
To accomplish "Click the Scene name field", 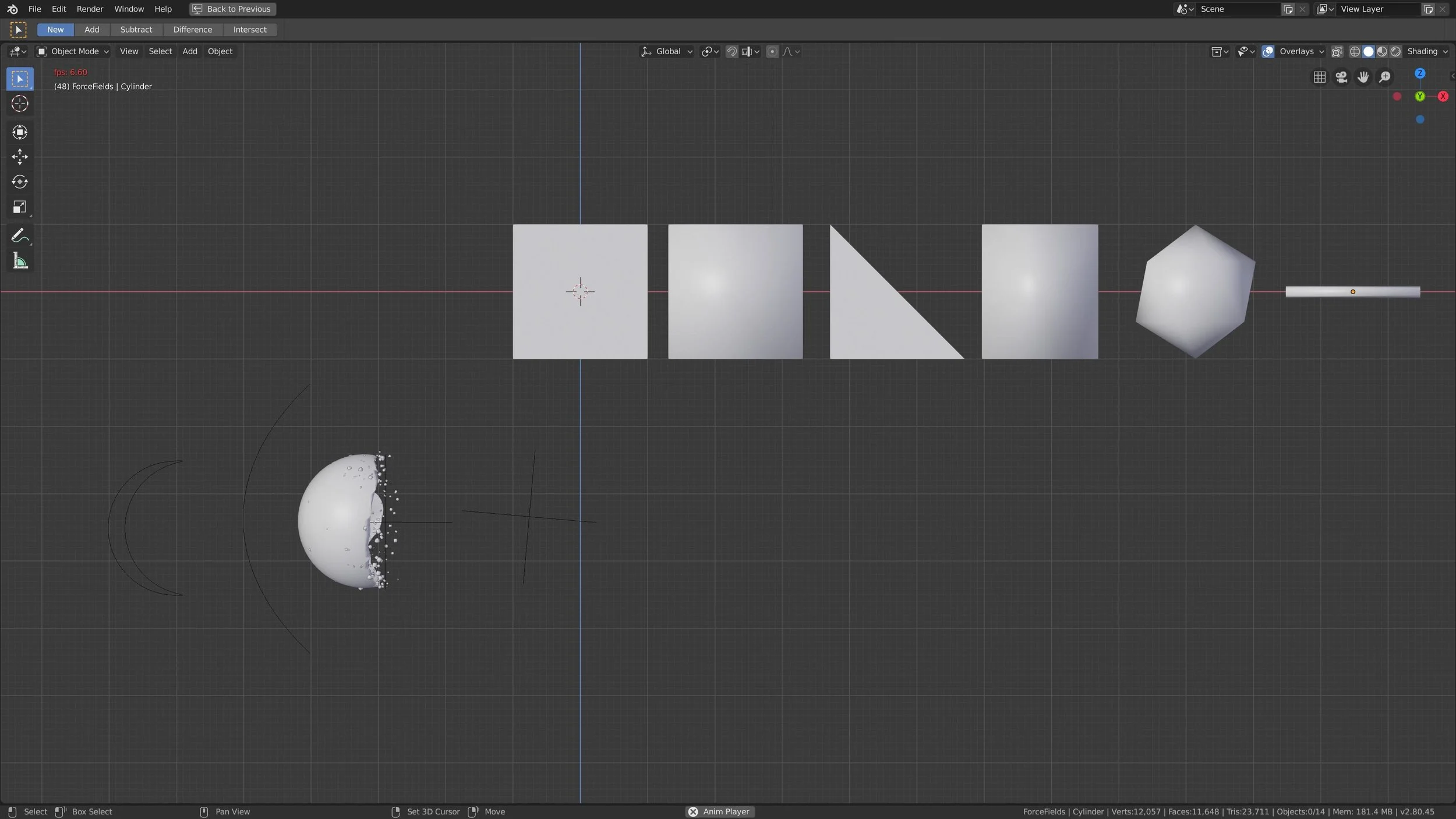I will click(x=1238, y=9).
